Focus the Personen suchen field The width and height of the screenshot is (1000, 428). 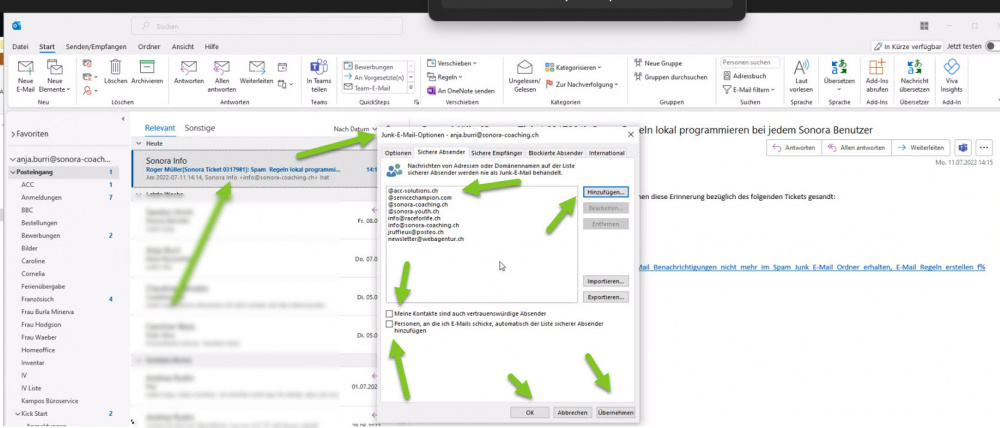click(751, 63)
